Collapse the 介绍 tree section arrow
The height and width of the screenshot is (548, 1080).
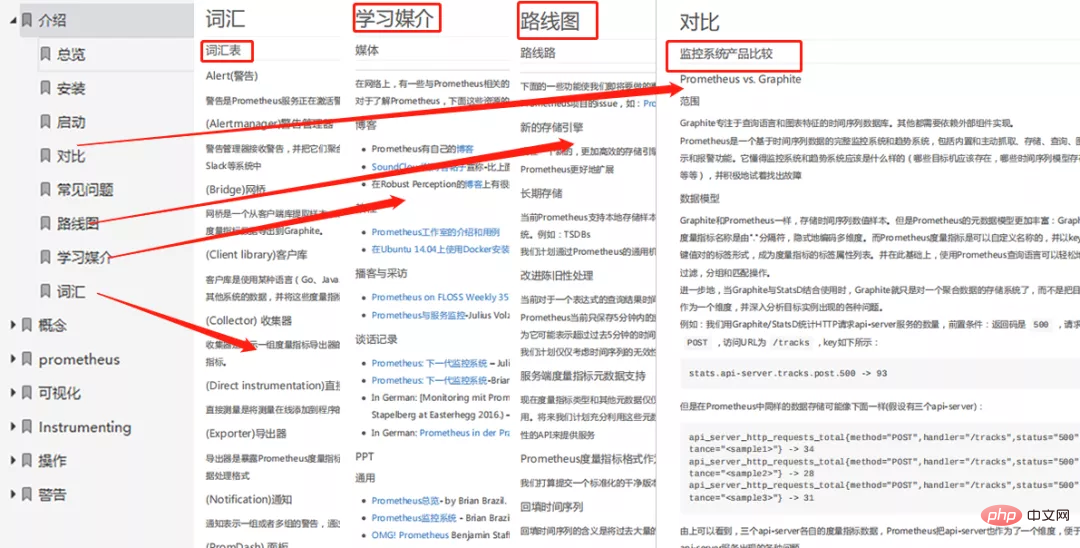(x=12, y=20)
